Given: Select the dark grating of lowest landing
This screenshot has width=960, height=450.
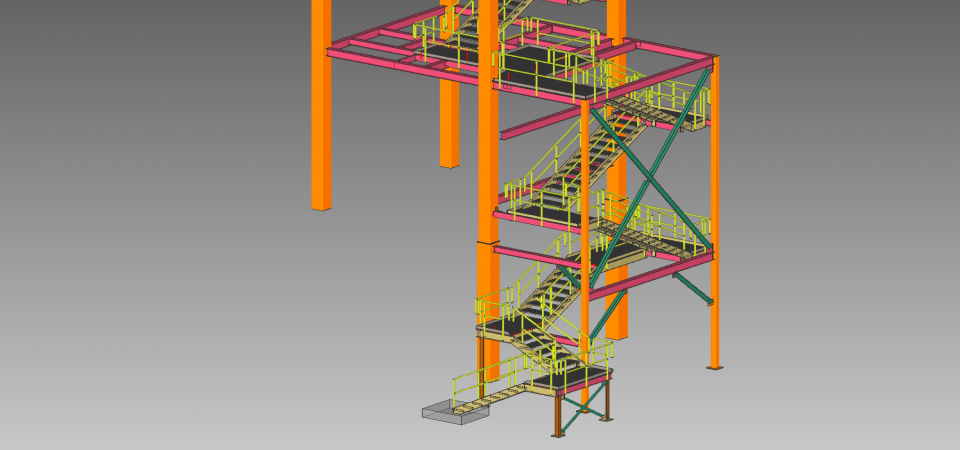Looking at the screenshot, I should 570,378.
